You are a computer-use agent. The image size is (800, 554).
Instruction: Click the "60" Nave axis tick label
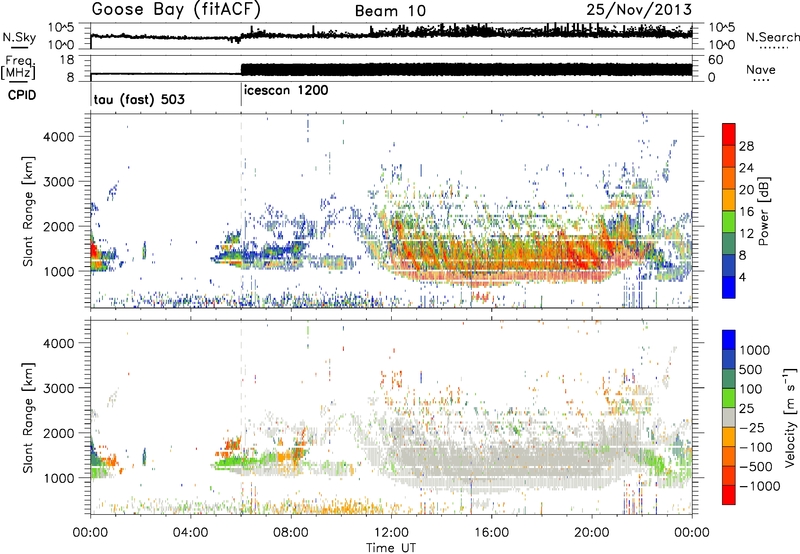tap(715, 60)
